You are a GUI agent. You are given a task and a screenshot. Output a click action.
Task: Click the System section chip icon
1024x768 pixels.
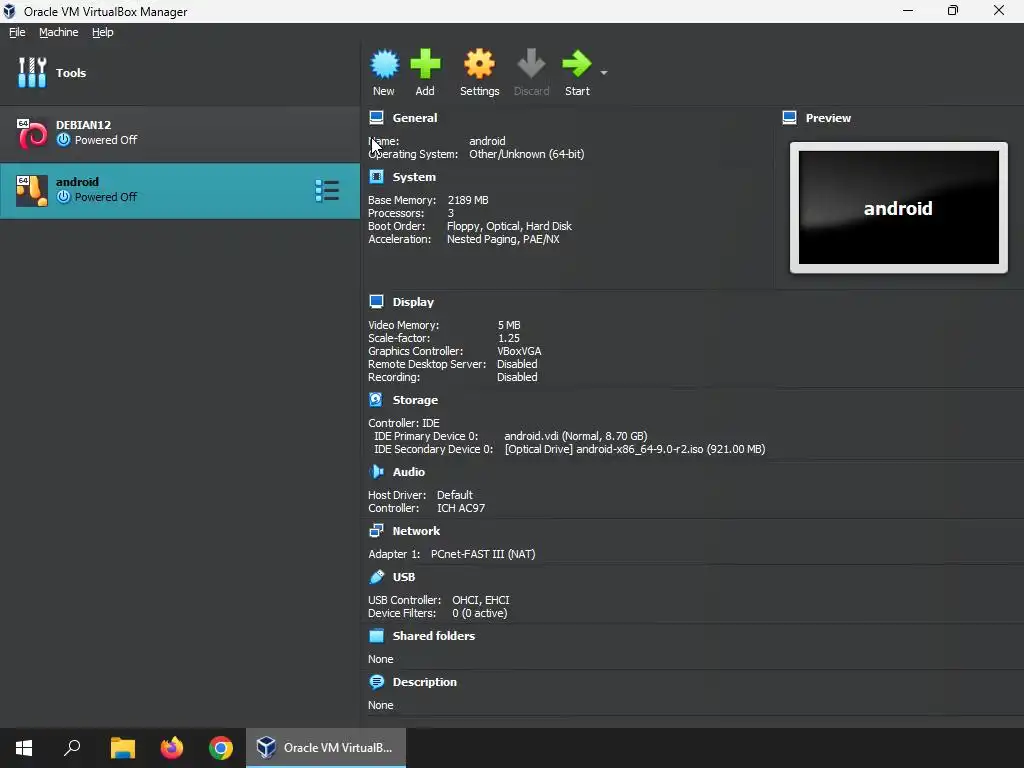pos(376,177)
